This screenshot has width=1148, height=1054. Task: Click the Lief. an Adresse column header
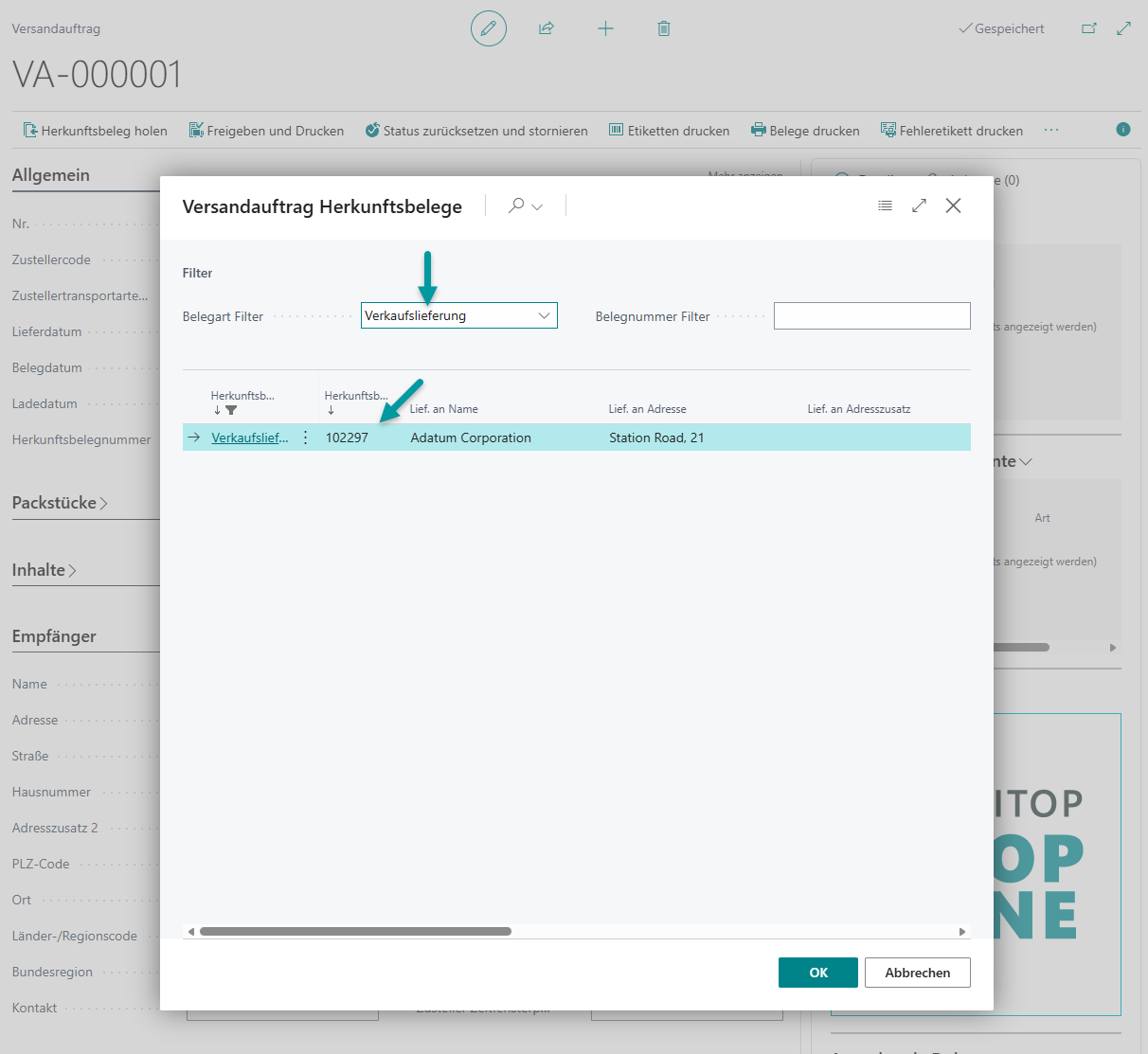pos(648,409)
